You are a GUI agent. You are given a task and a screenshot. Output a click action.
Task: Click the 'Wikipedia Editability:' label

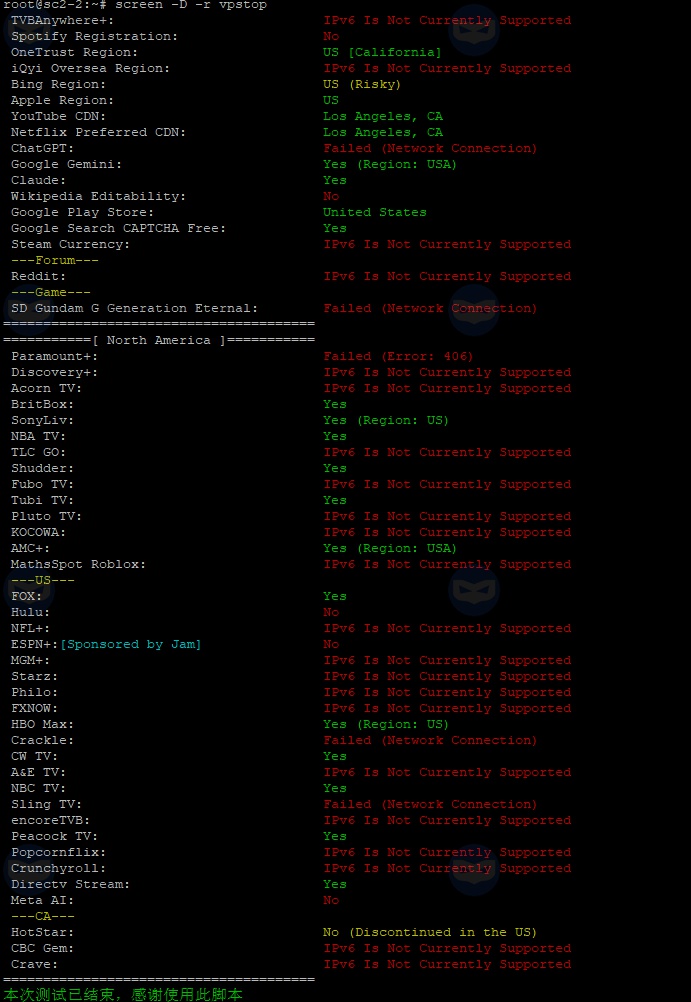pos(98,196)
